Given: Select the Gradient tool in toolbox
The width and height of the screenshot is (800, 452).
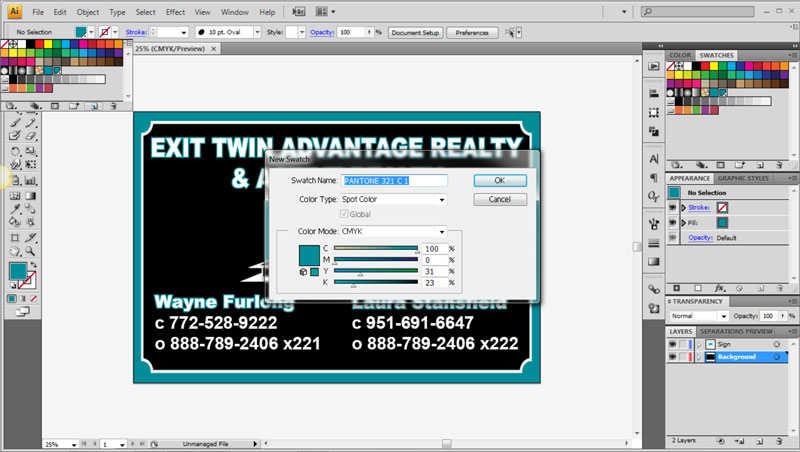Looking at the screenshot, I should 31,195.
